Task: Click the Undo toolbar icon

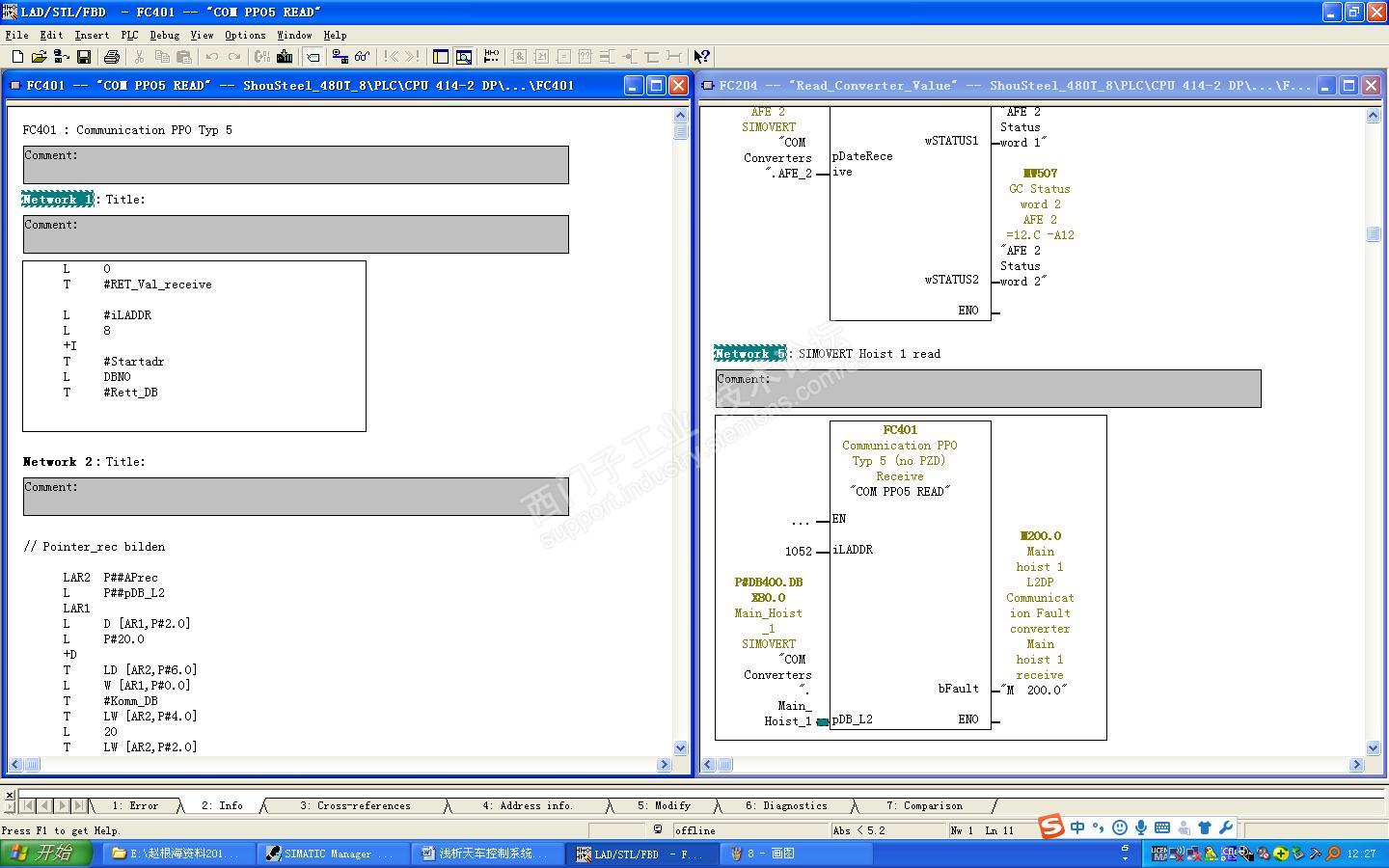Action: [212, 57]
